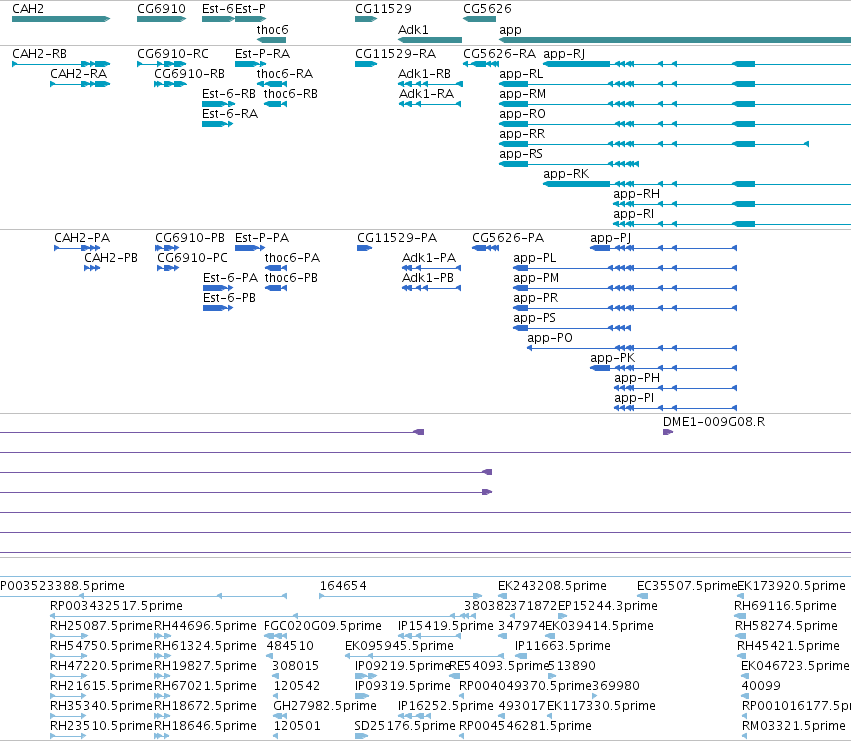851x741 pixels.
Task: Select the EK243208.5prime EST label
Action: pos(552,586)
